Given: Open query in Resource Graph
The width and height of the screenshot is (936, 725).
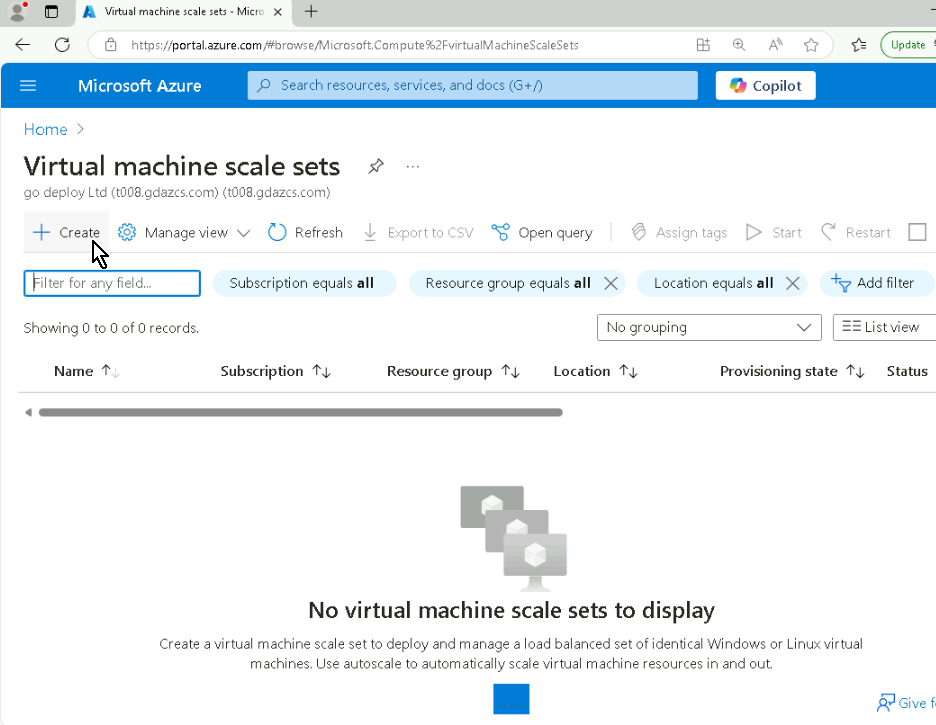Looking at the screenshot, I should (542, 233).
